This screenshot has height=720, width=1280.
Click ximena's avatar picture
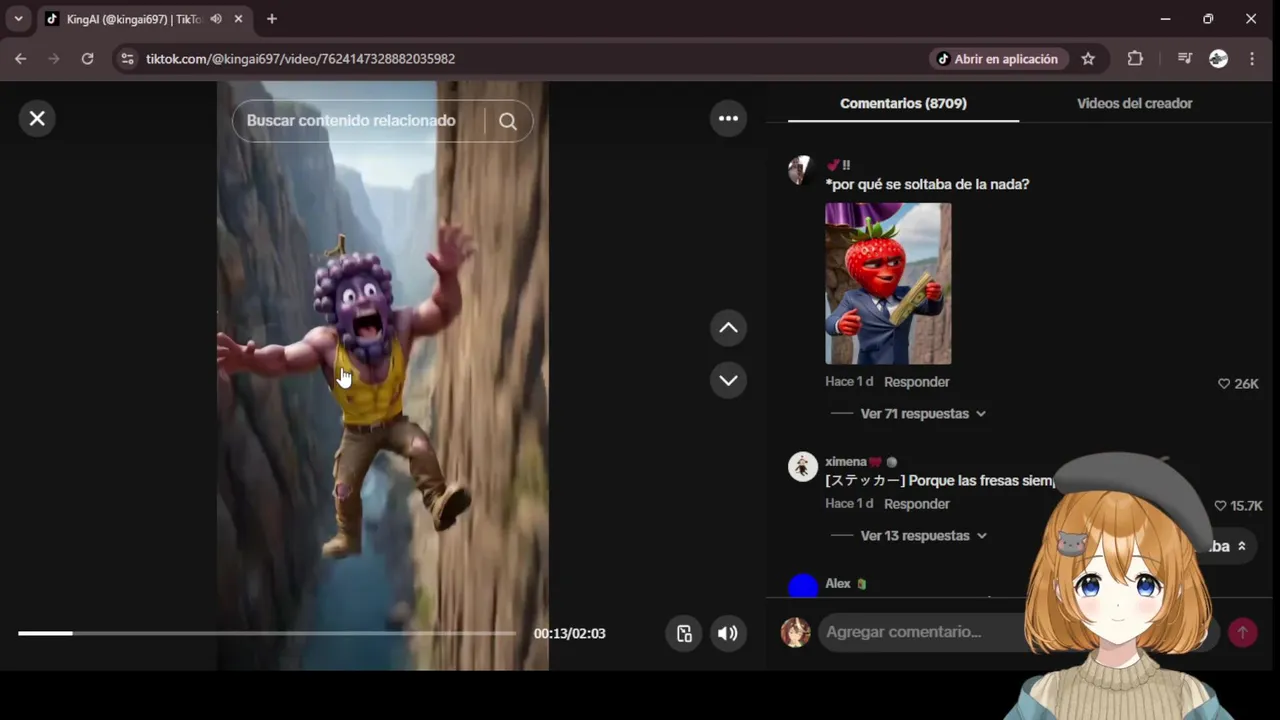click(x=803, y=467)
